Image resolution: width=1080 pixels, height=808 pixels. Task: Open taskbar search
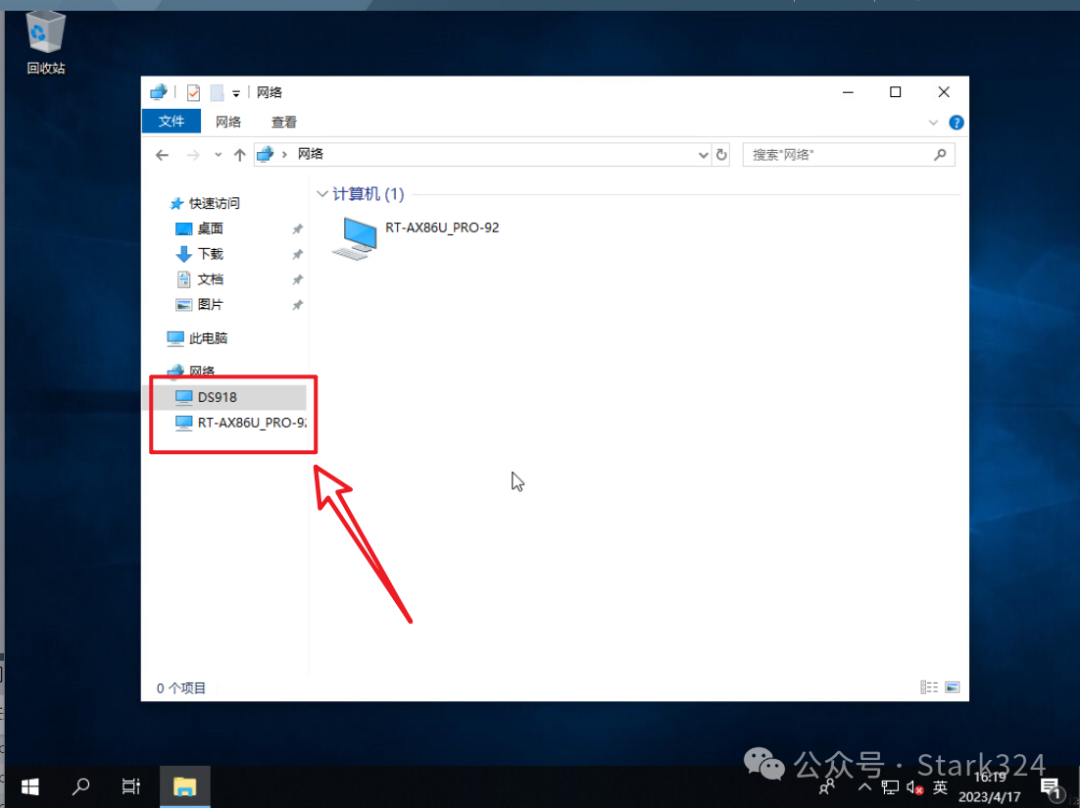point(81,786)
